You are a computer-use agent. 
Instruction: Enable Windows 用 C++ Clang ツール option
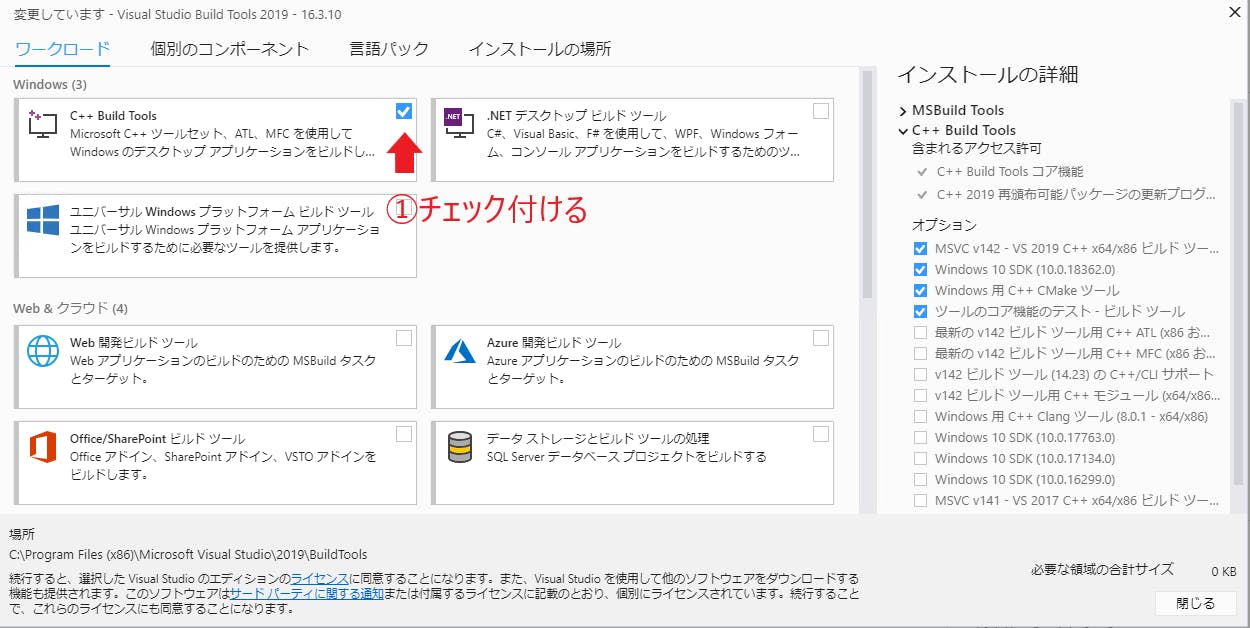(x=920, y=416)
